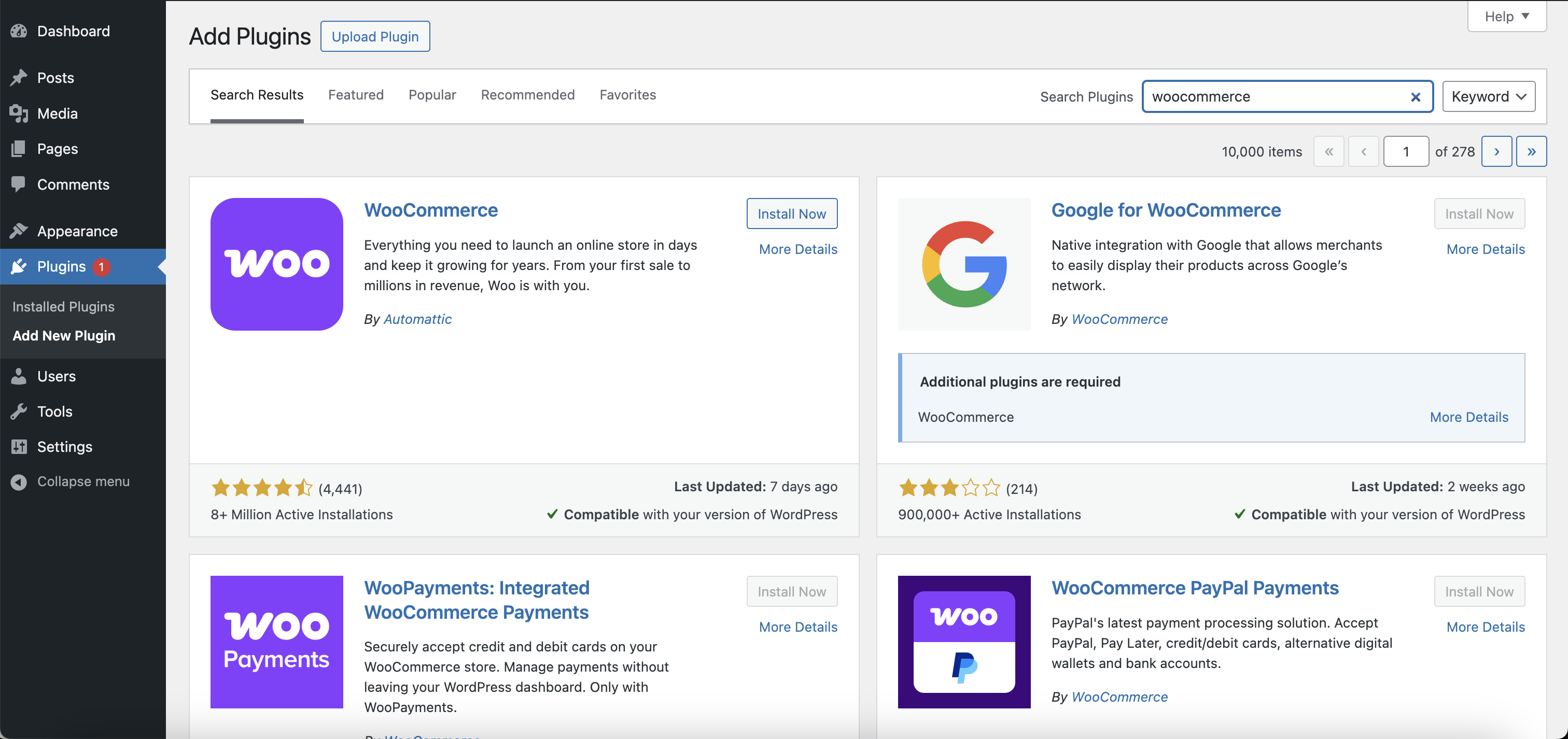Open the Keyword search type dropdown
The width and height of the screenshot is (1568, 739).
[x=1489, y=97]
